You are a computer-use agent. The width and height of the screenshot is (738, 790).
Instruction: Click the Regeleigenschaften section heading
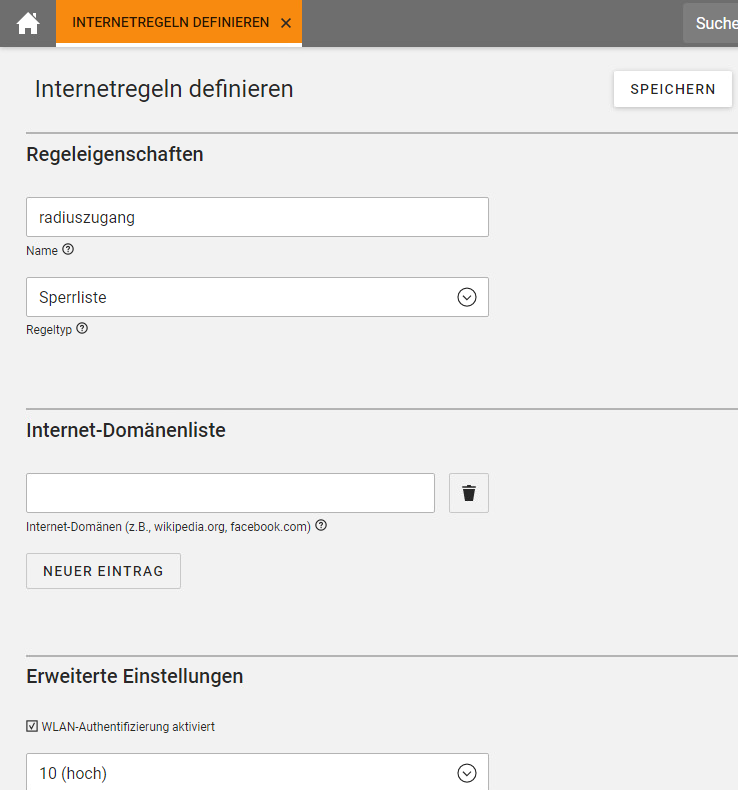click(115, 154)
